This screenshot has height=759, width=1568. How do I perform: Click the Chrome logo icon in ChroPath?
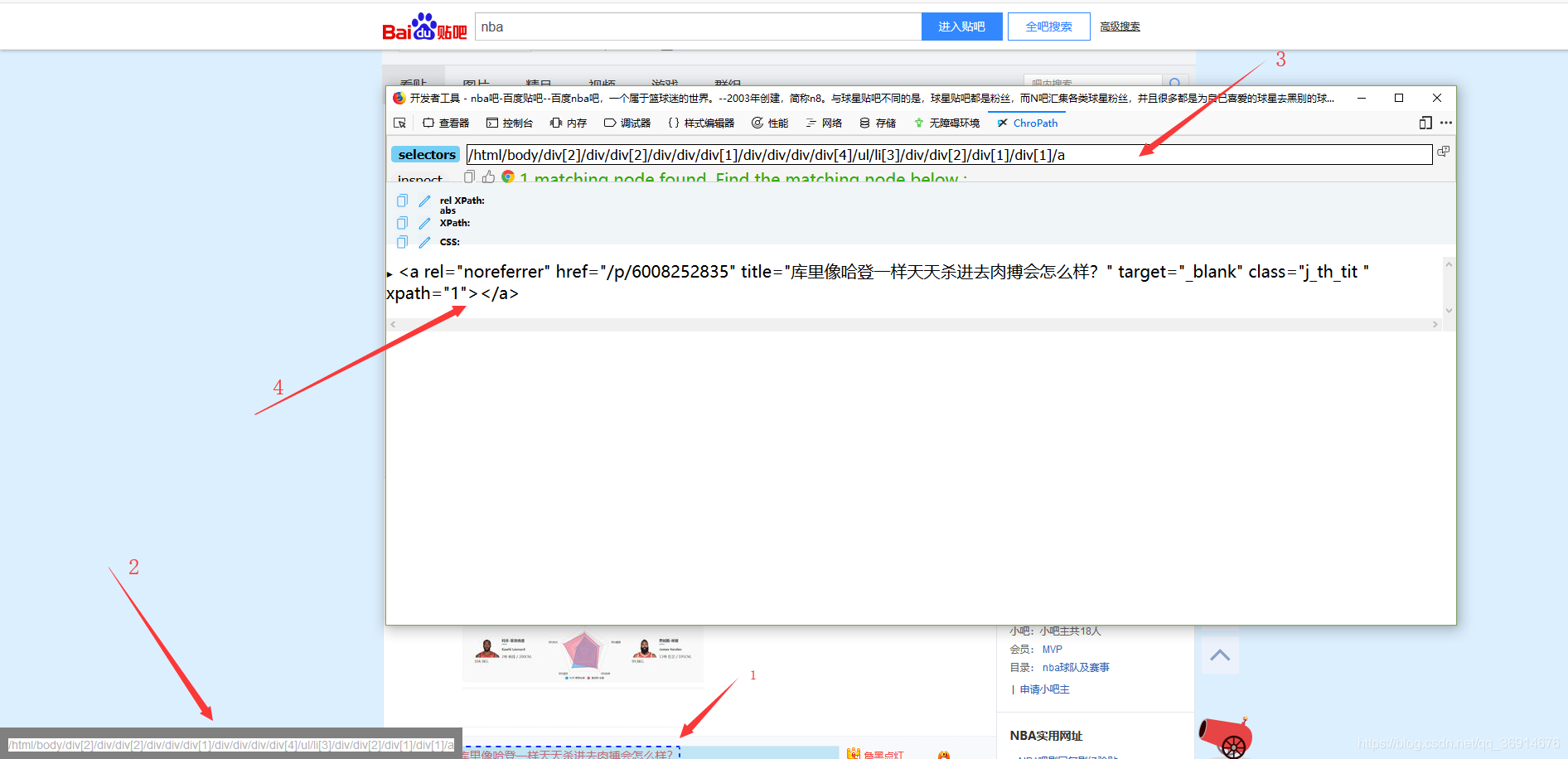point(508,176)
